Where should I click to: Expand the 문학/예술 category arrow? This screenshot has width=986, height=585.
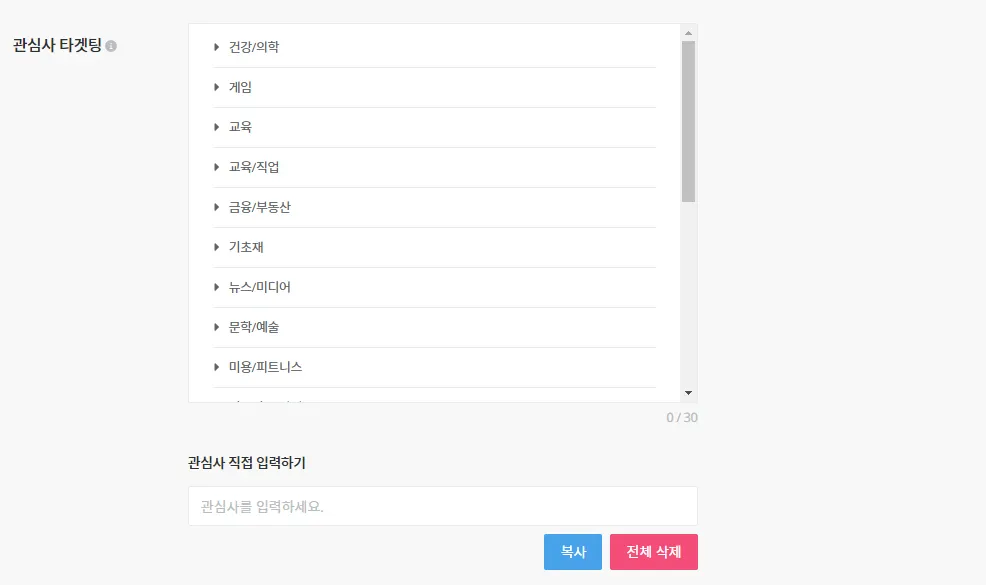pyautogui.click(x=216, y=327)
